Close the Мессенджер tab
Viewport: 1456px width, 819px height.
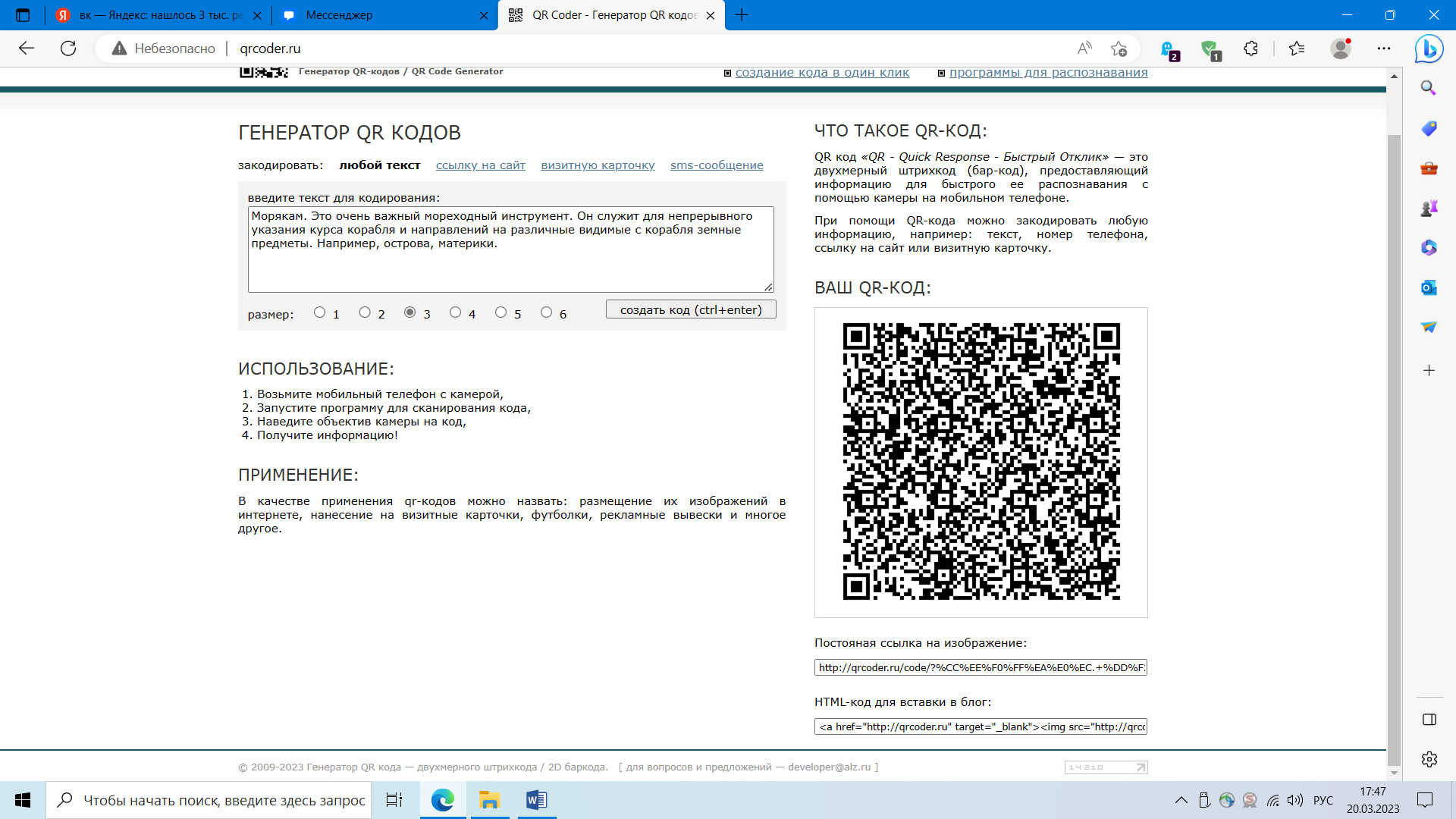[484, 15]
